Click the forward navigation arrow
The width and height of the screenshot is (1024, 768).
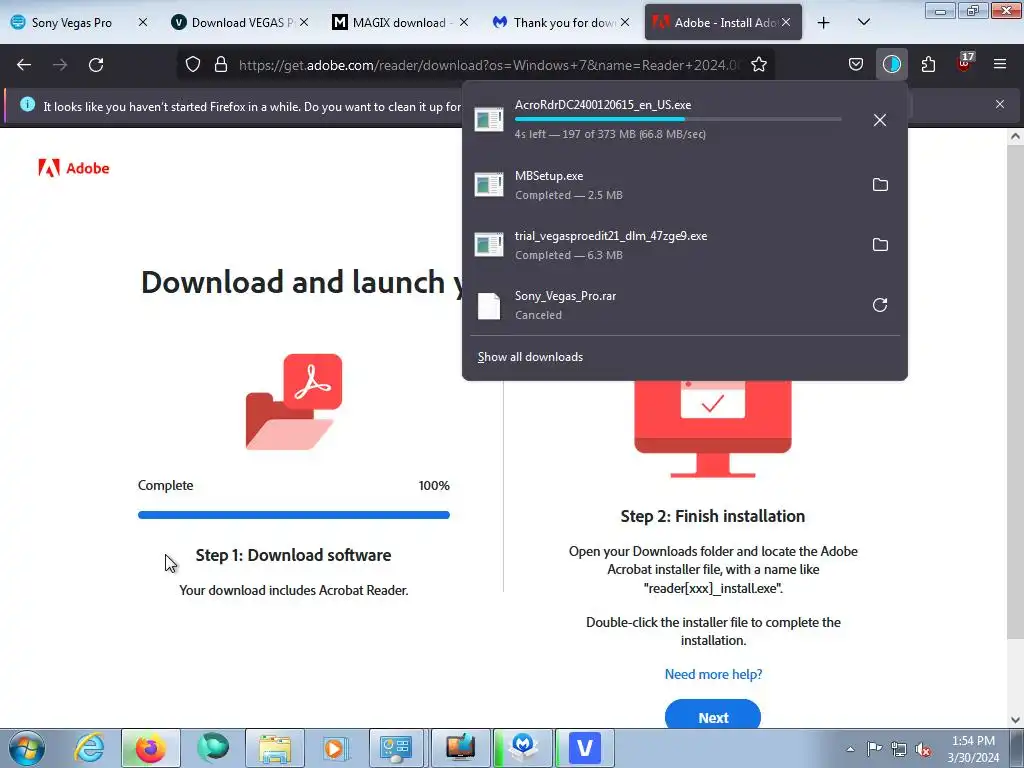click(x=60, y=65)
